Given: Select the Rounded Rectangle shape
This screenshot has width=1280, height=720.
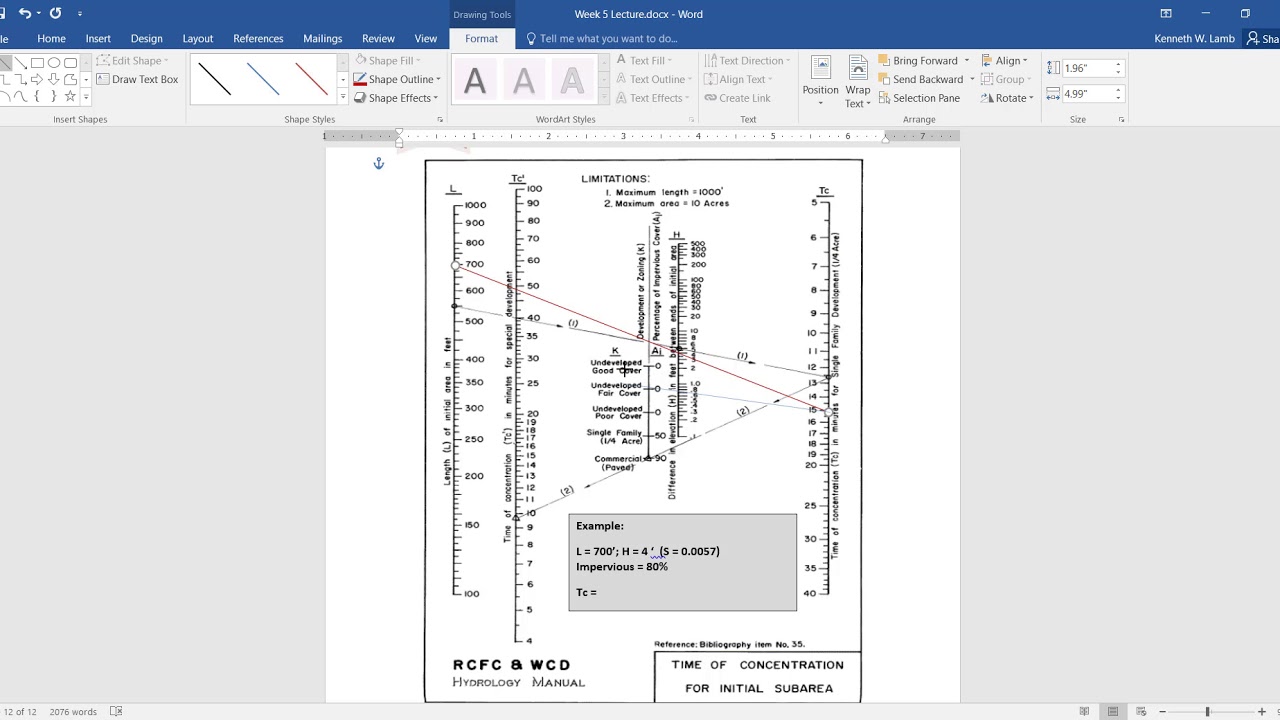Looking at the screenshot, I should (70, 62).
